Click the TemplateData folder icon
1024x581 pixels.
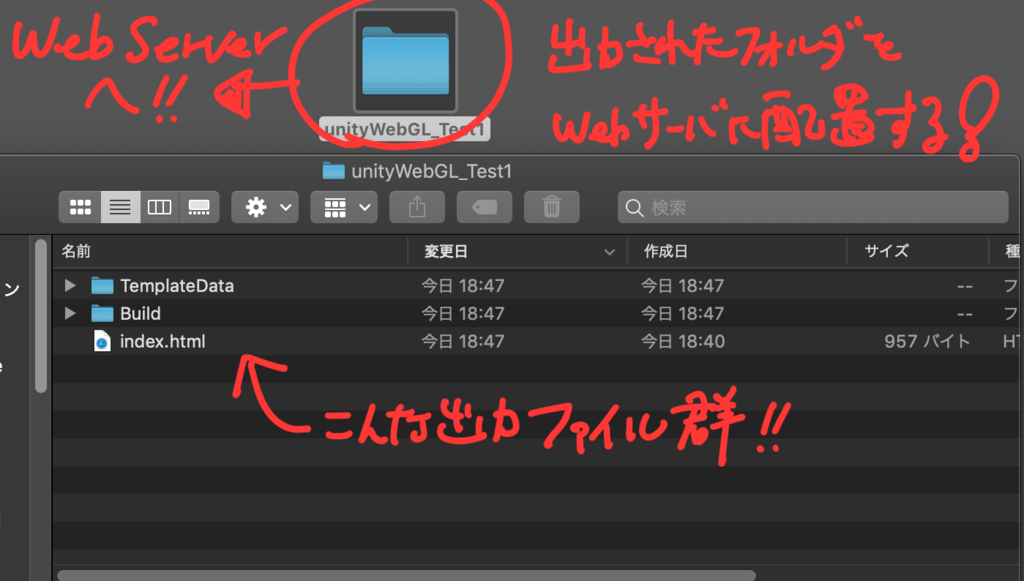point(102,285)
